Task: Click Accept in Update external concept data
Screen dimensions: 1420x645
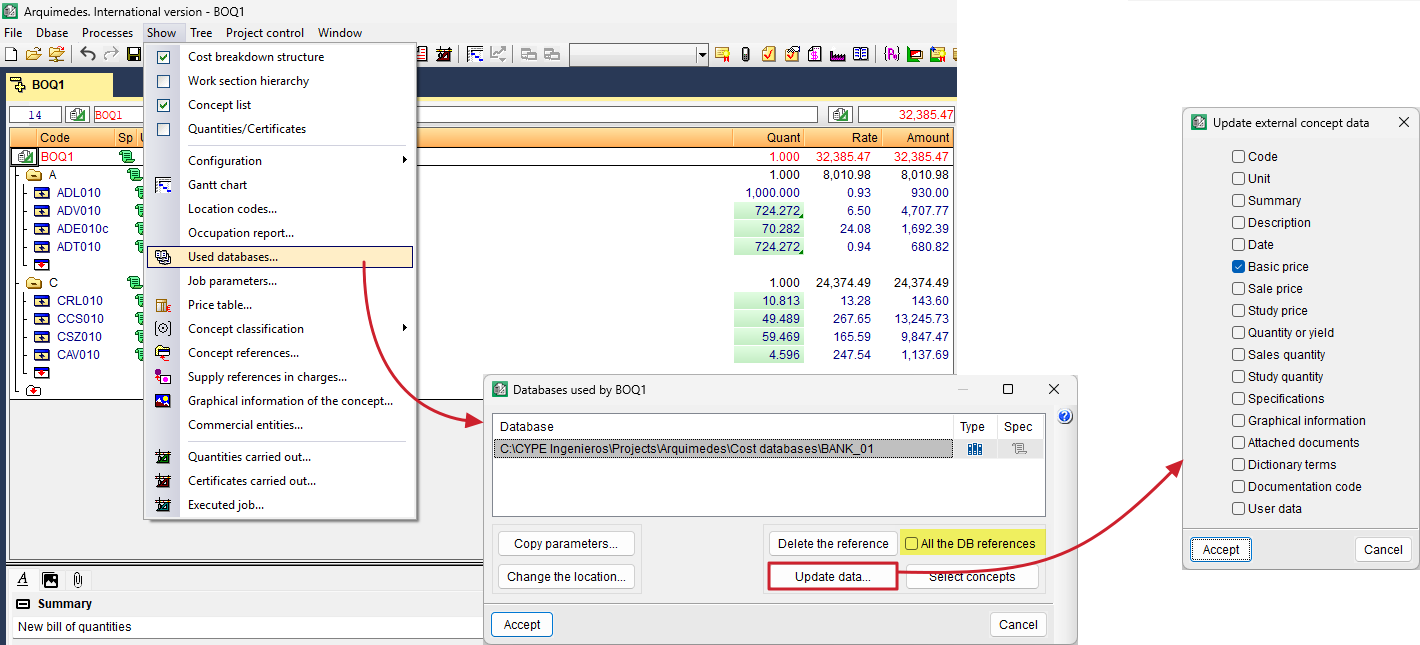Action: point(1221,550)
